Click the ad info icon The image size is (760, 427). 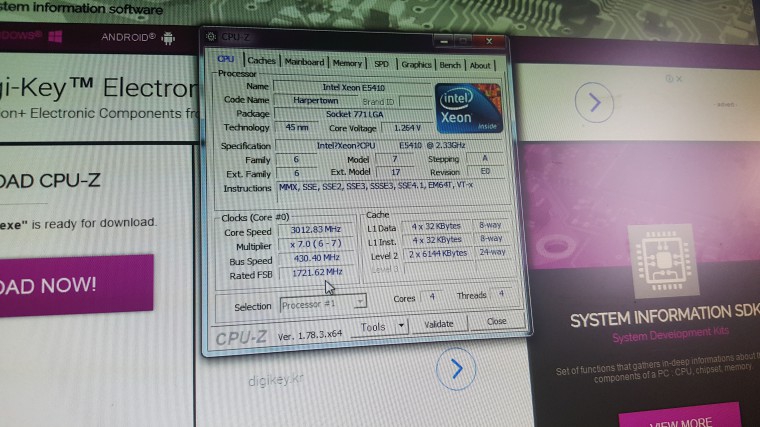tap(669, 79)
